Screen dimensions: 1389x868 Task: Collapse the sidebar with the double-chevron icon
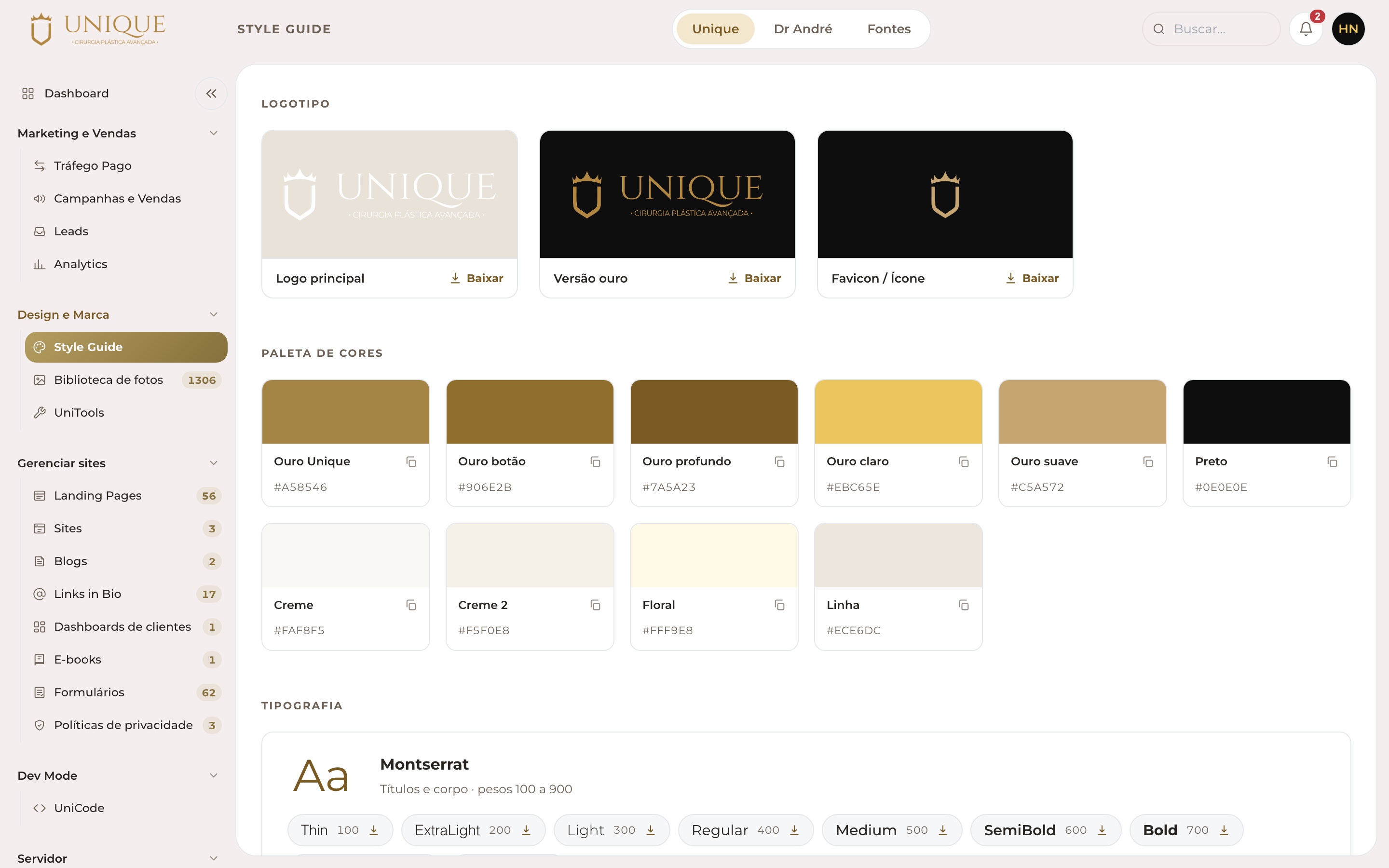point(211,94)
